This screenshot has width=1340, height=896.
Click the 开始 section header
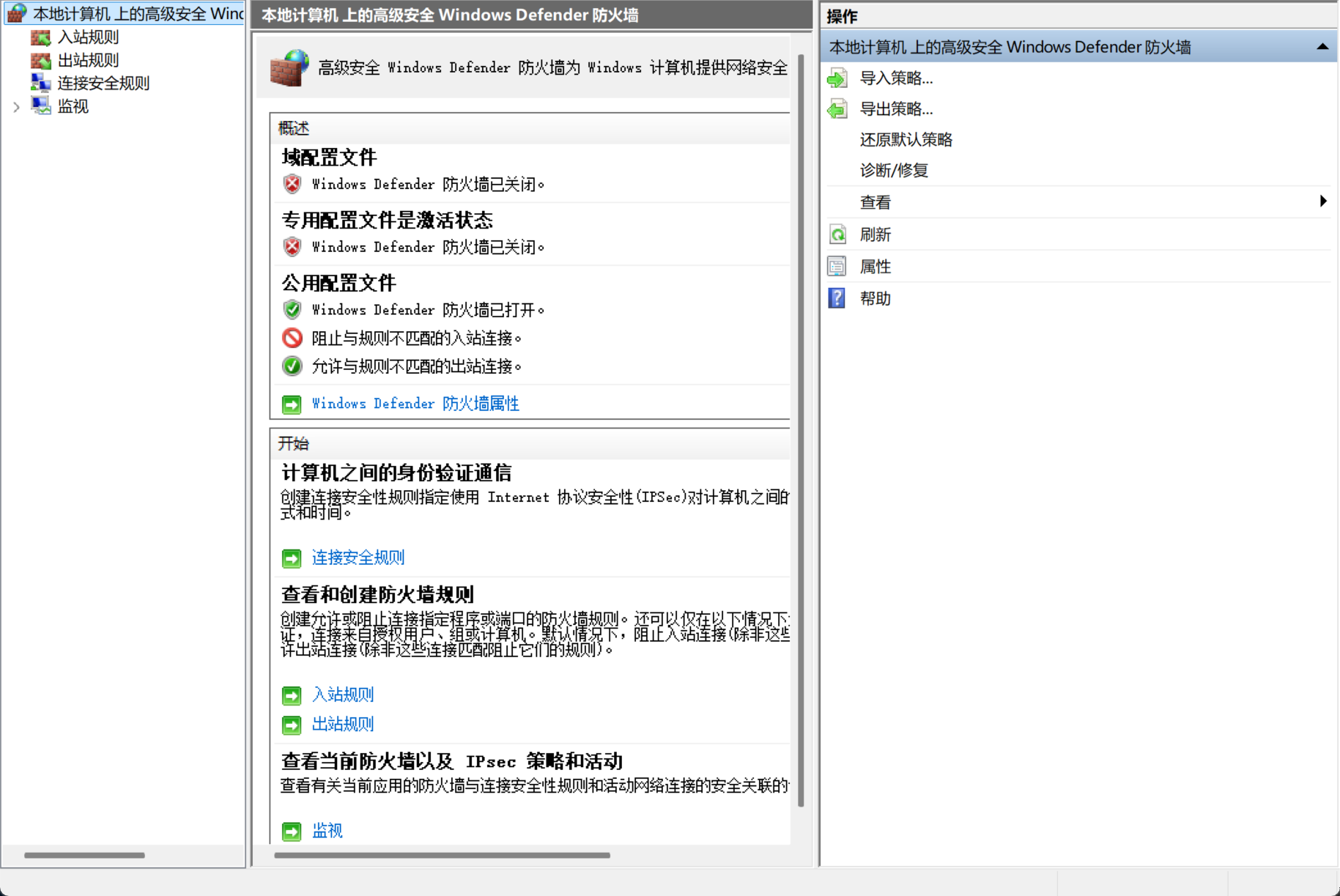[x=294, y=443]
